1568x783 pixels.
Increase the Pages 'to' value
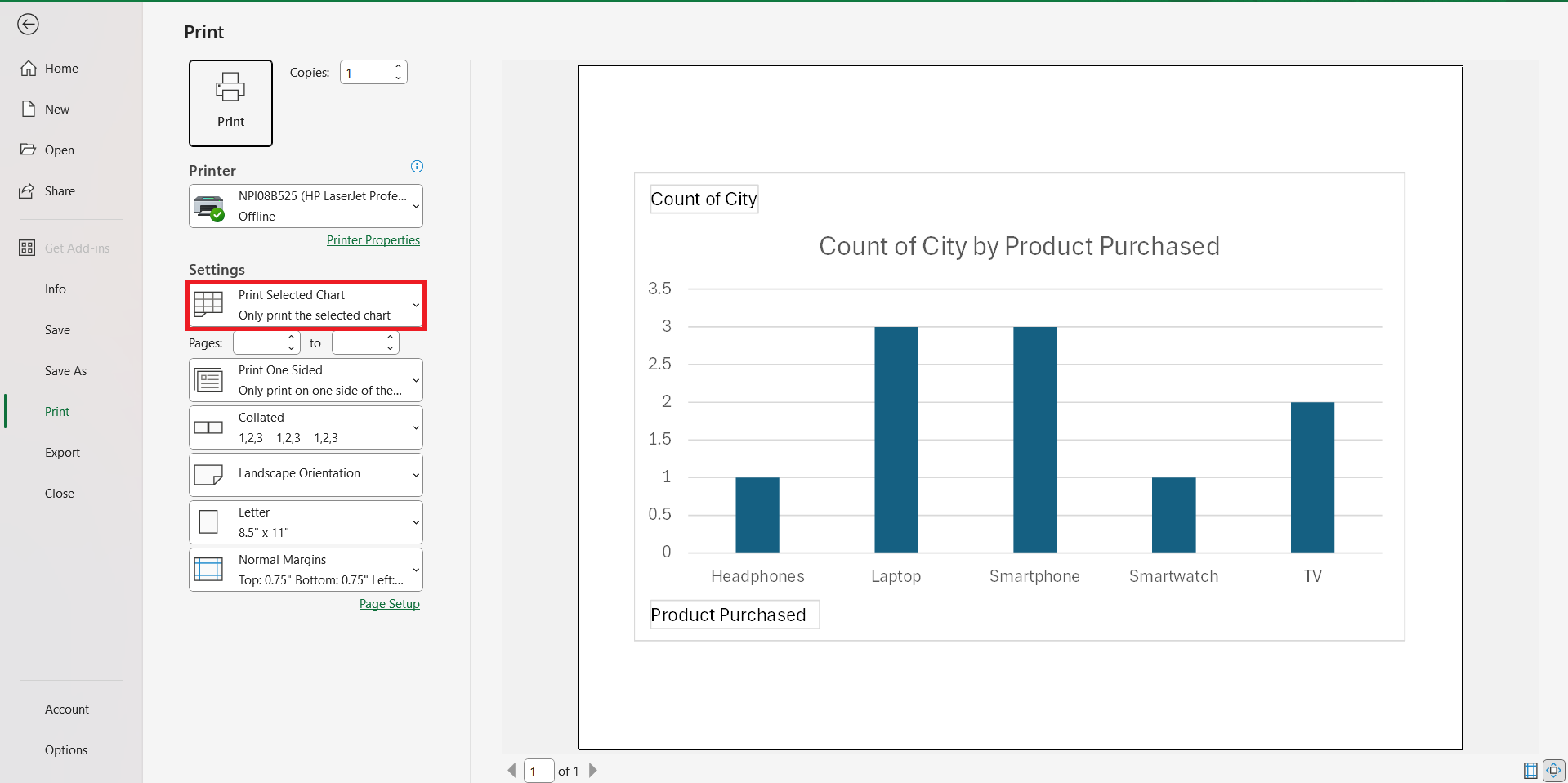tap(391, 338)
